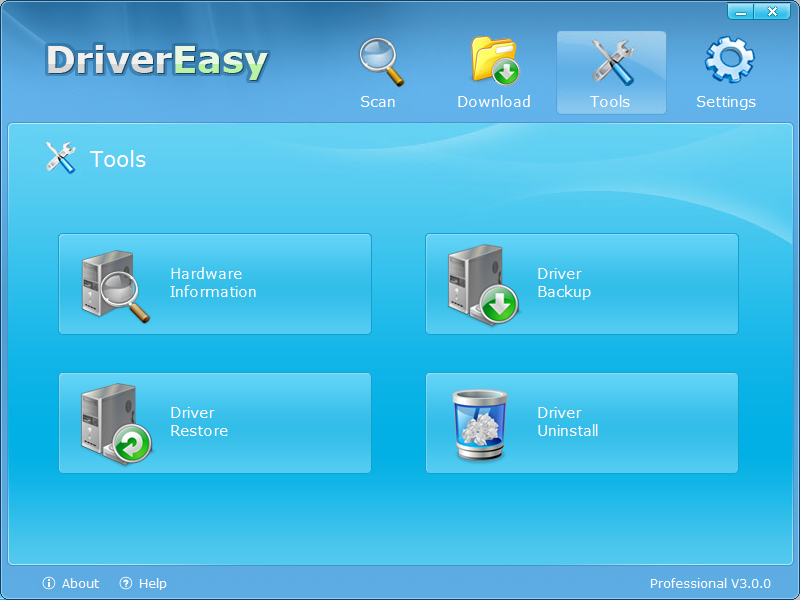Switch to the Download tab label
The image size is (800, 600).
click(494, 102)
